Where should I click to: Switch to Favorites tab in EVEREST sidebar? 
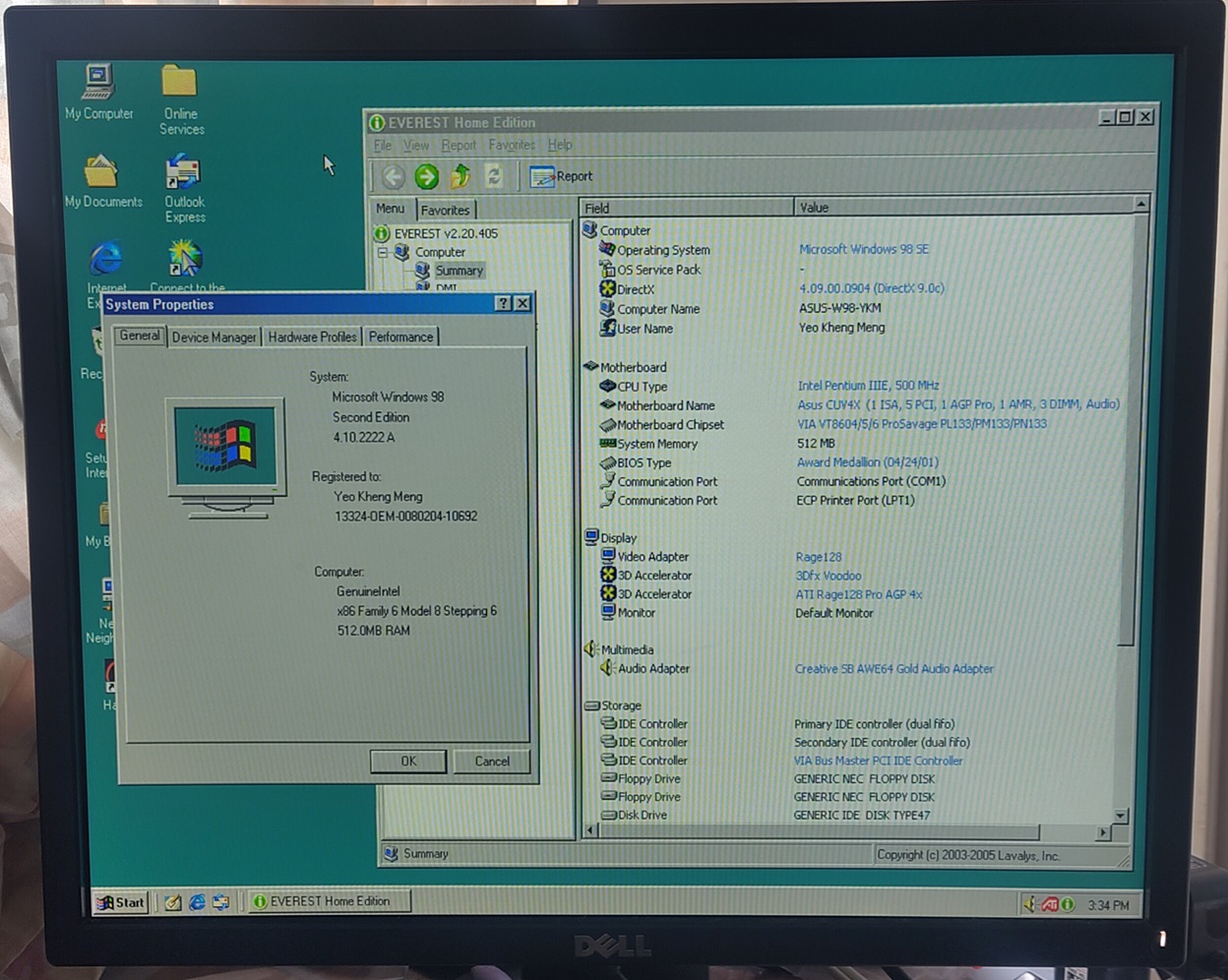pos(445,210)
